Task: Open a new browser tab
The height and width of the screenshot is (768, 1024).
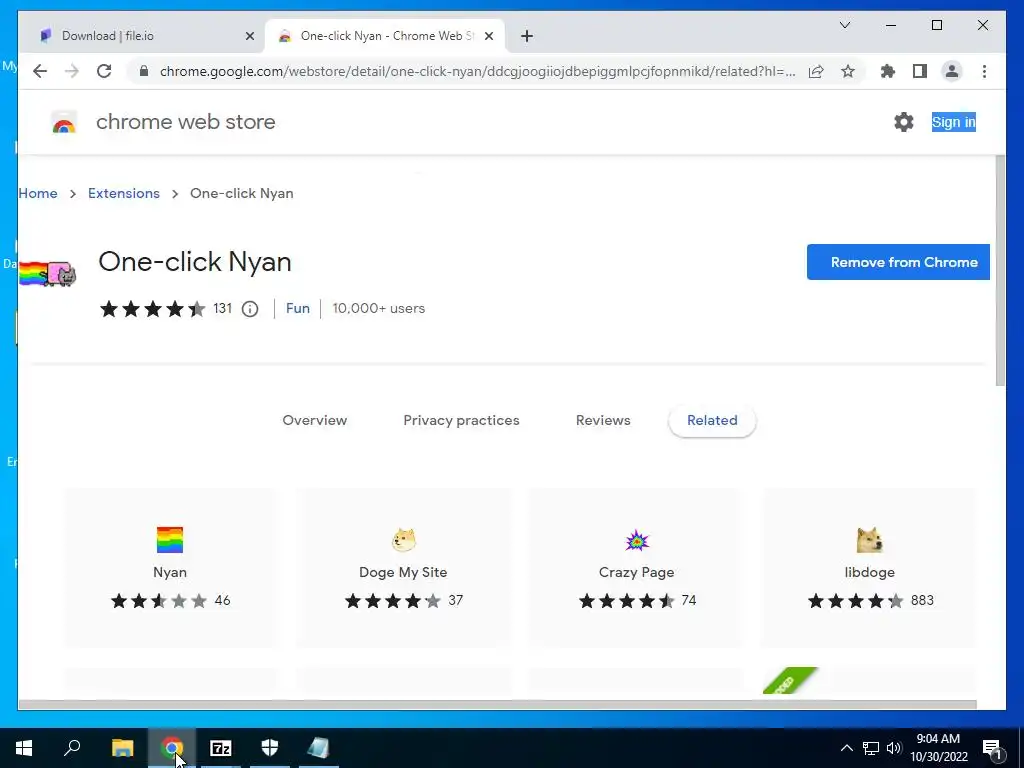Action: pos(527,36)
